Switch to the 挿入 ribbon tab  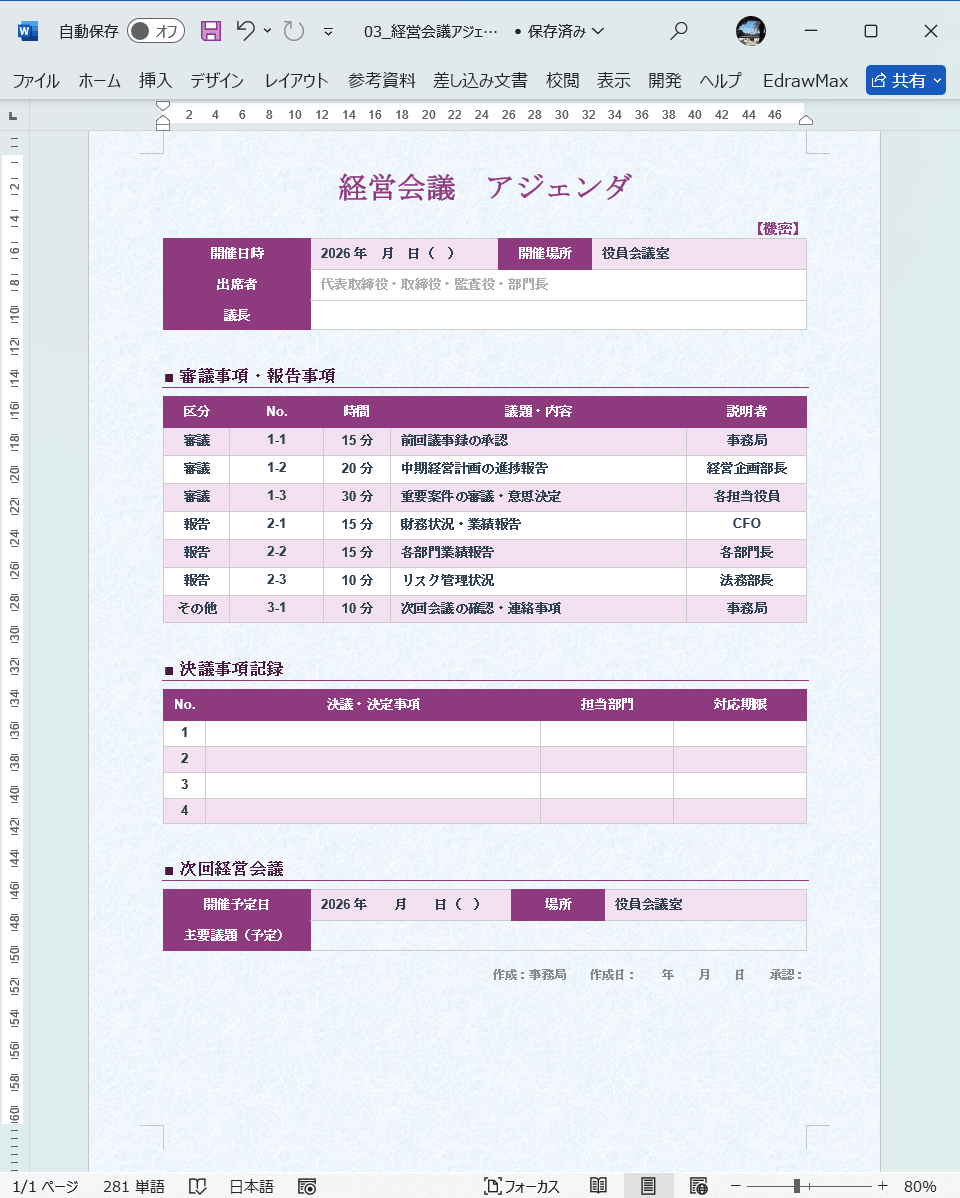(155, 80)
